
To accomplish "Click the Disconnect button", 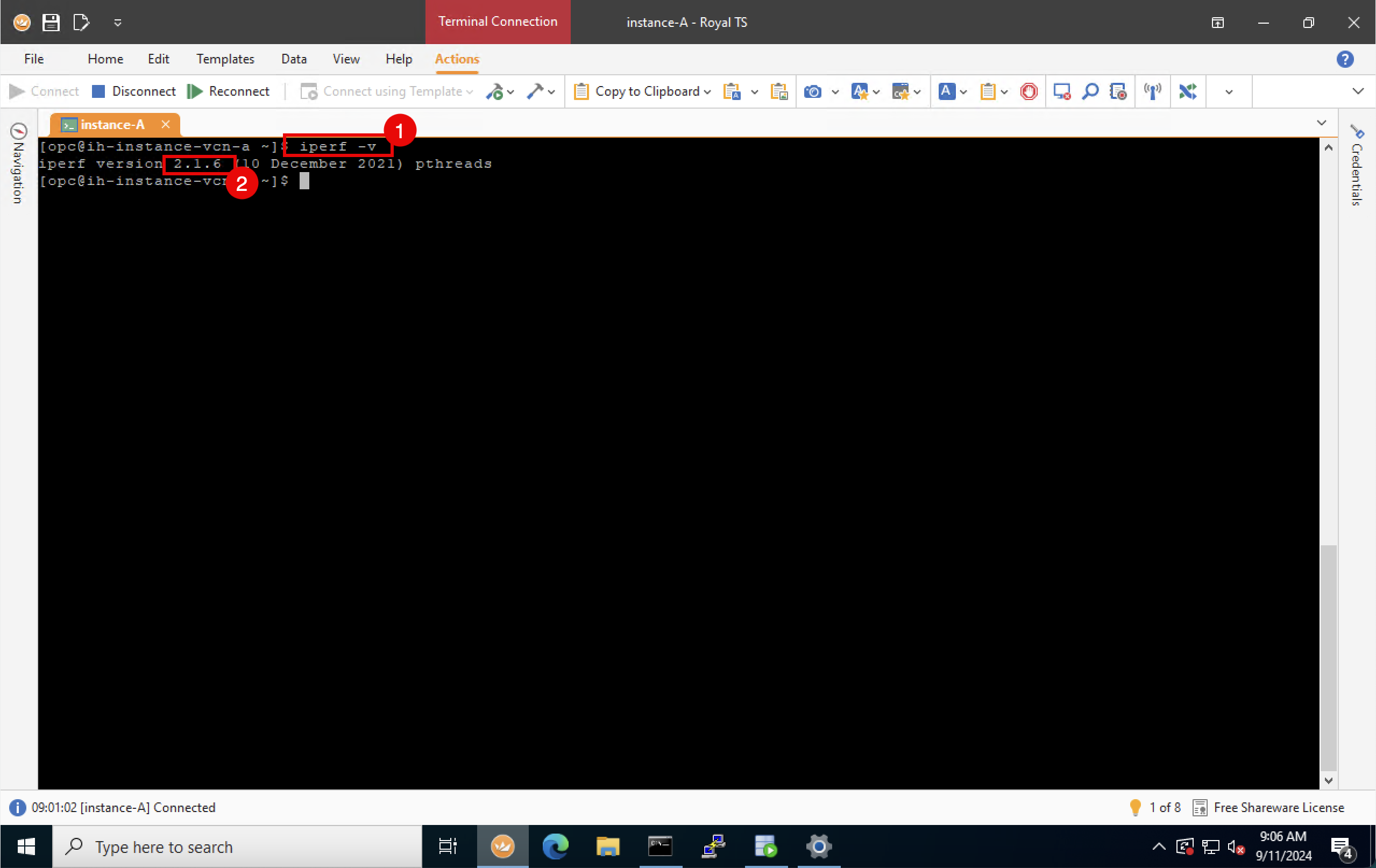I will [134, 91].
